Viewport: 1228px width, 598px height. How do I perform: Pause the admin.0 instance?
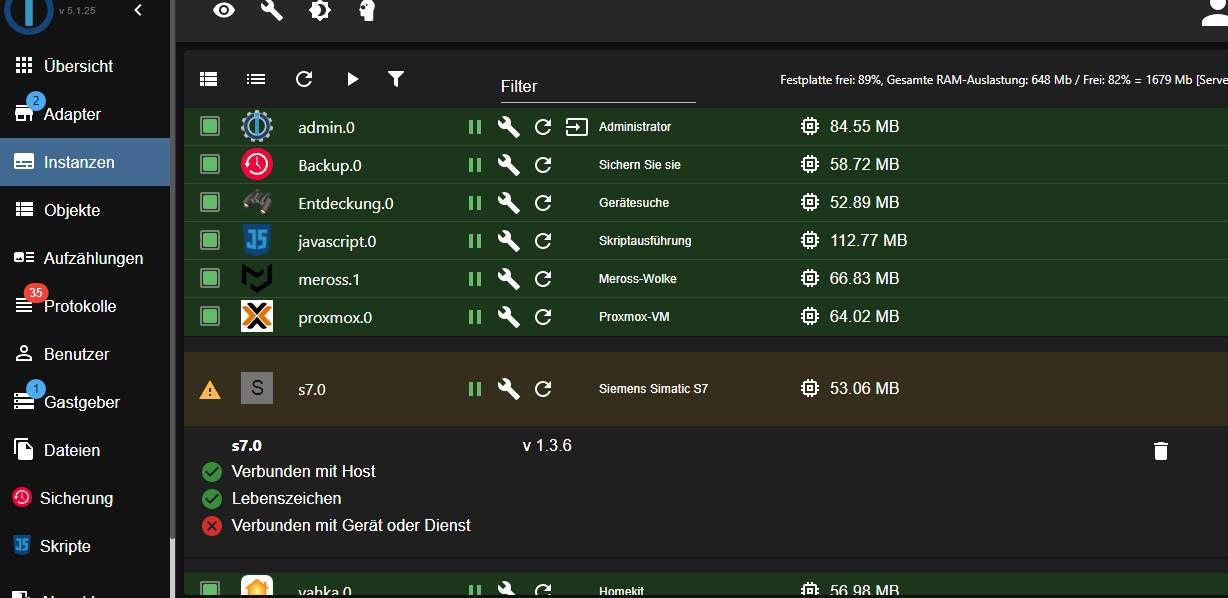point(475,127)
